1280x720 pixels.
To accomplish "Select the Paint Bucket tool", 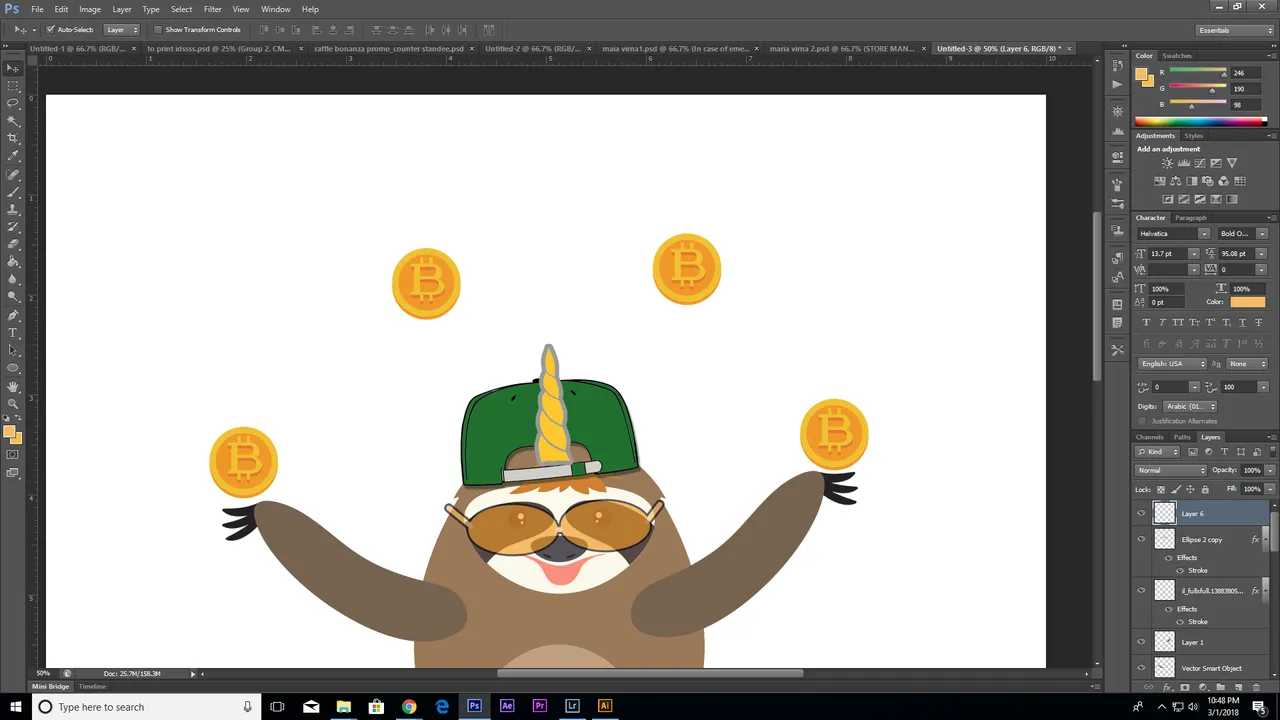I will click(x=13, y=262).
